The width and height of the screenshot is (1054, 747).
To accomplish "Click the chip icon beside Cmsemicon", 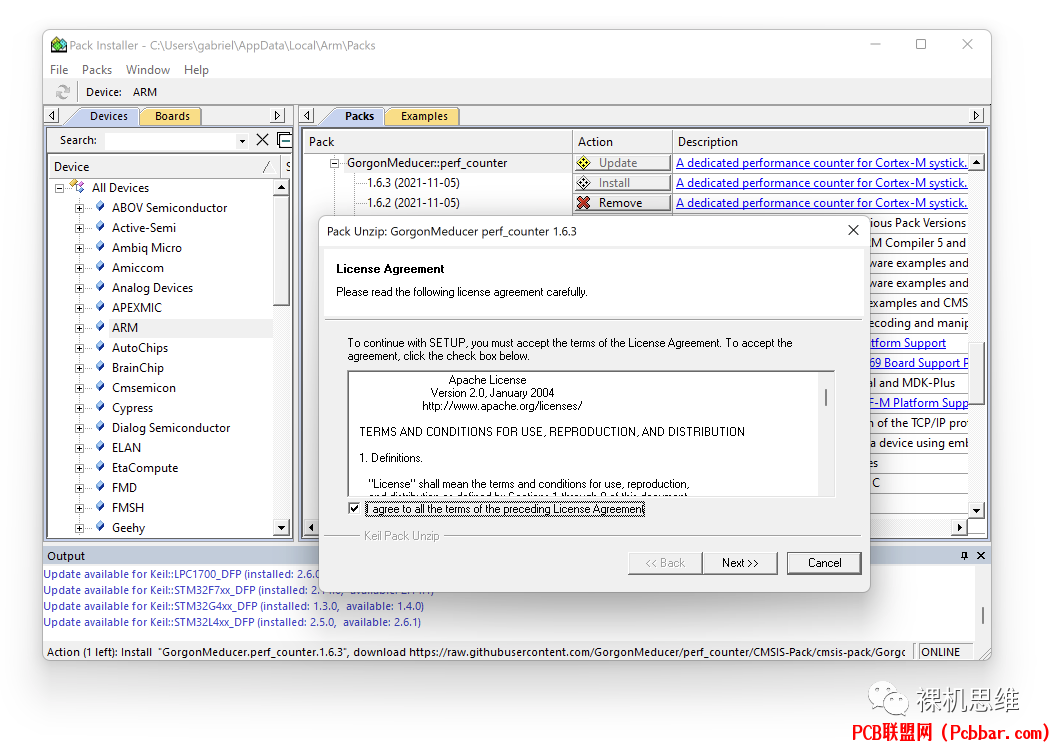I will [x=100, y=387].
